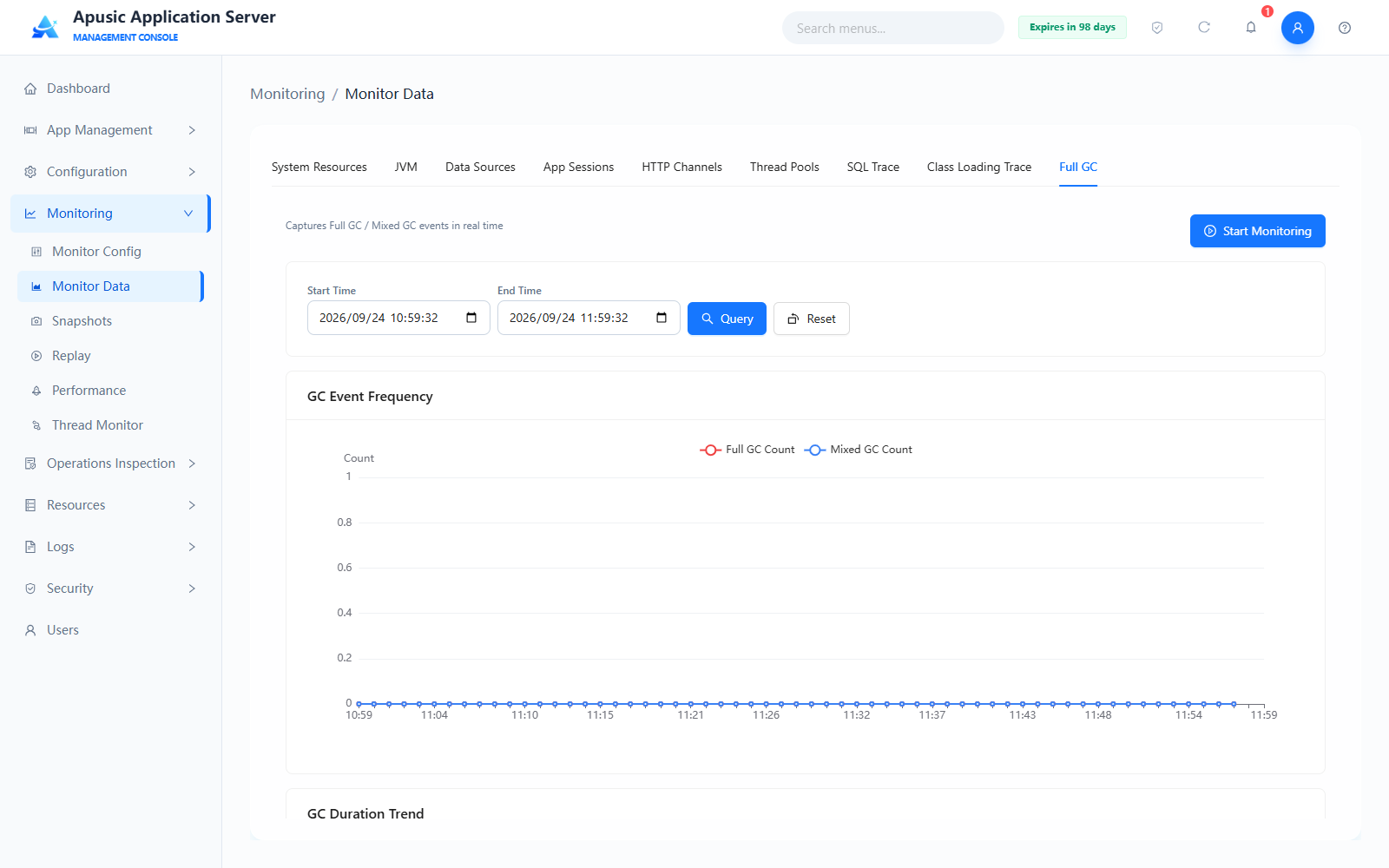
Task: Open Replay page
Action: tap(110, 356)
